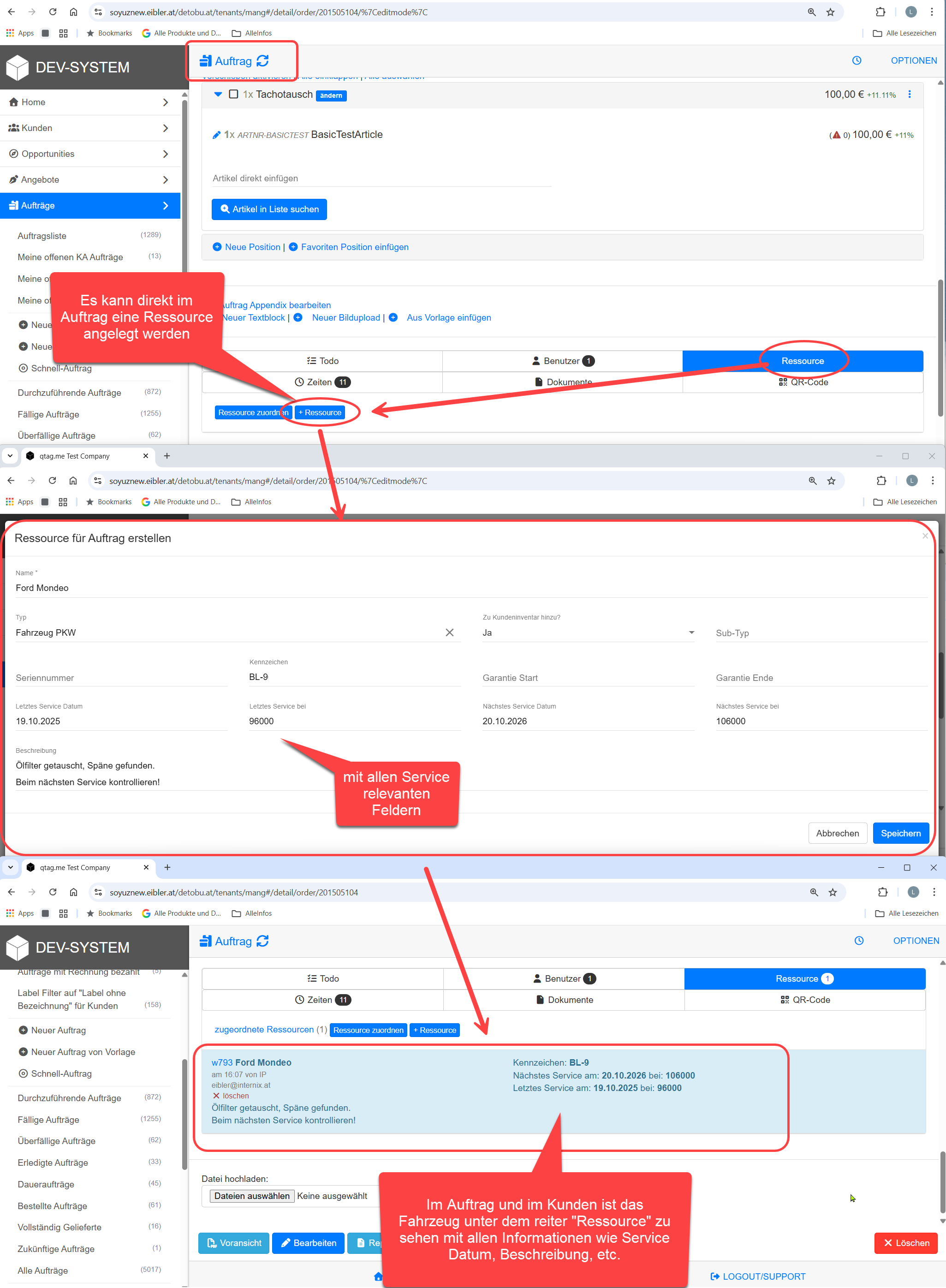Click home icon in bottom browser toolbar
This screenshot has width=946, height=1288.
(x=74, y=892)
